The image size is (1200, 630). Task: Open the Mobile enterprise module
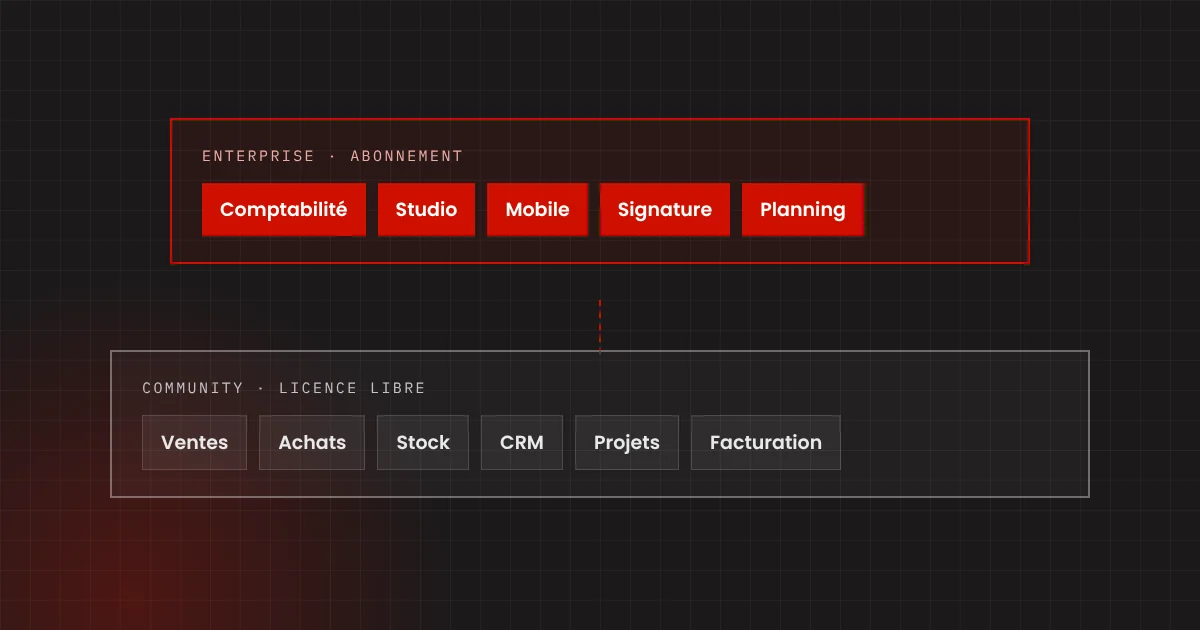pyautogui.click(x=537, y=210)
